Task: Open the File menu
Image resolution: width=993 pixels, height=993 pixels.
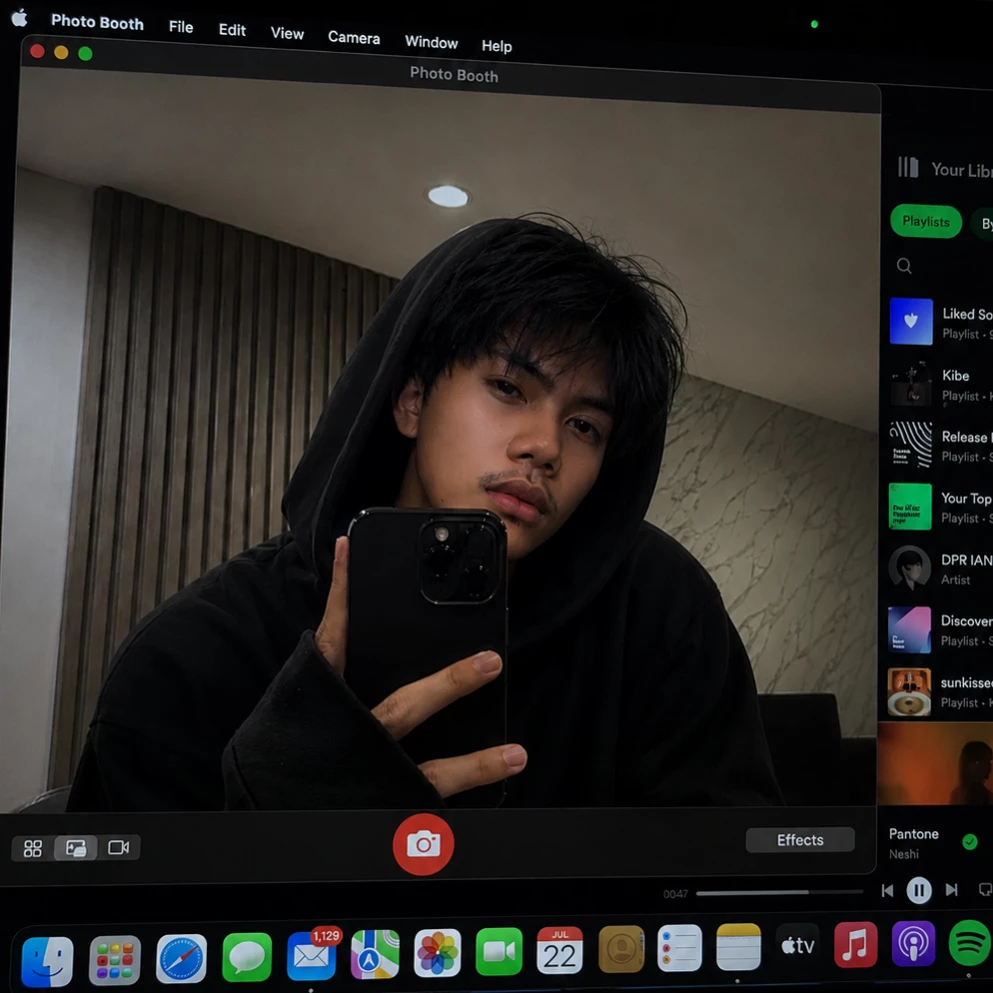Action: pos(181,27)
